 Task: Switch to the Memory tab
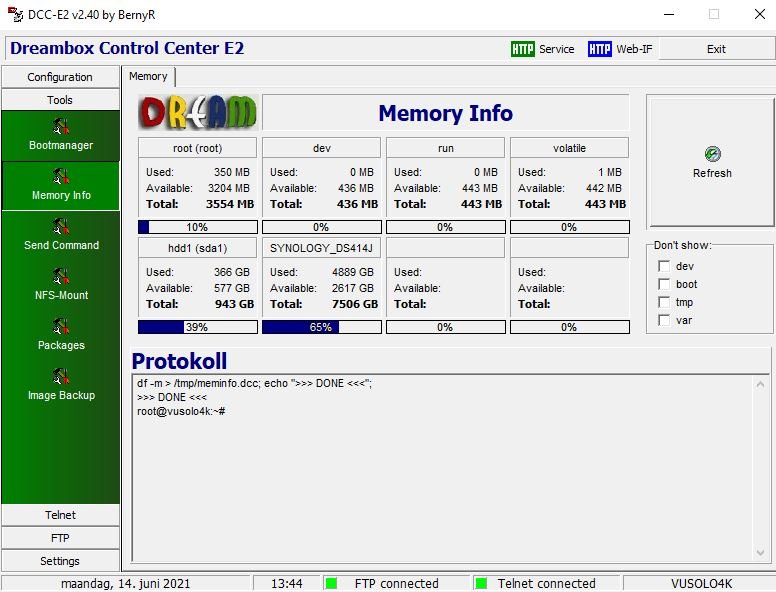click(x=148, y=77)
